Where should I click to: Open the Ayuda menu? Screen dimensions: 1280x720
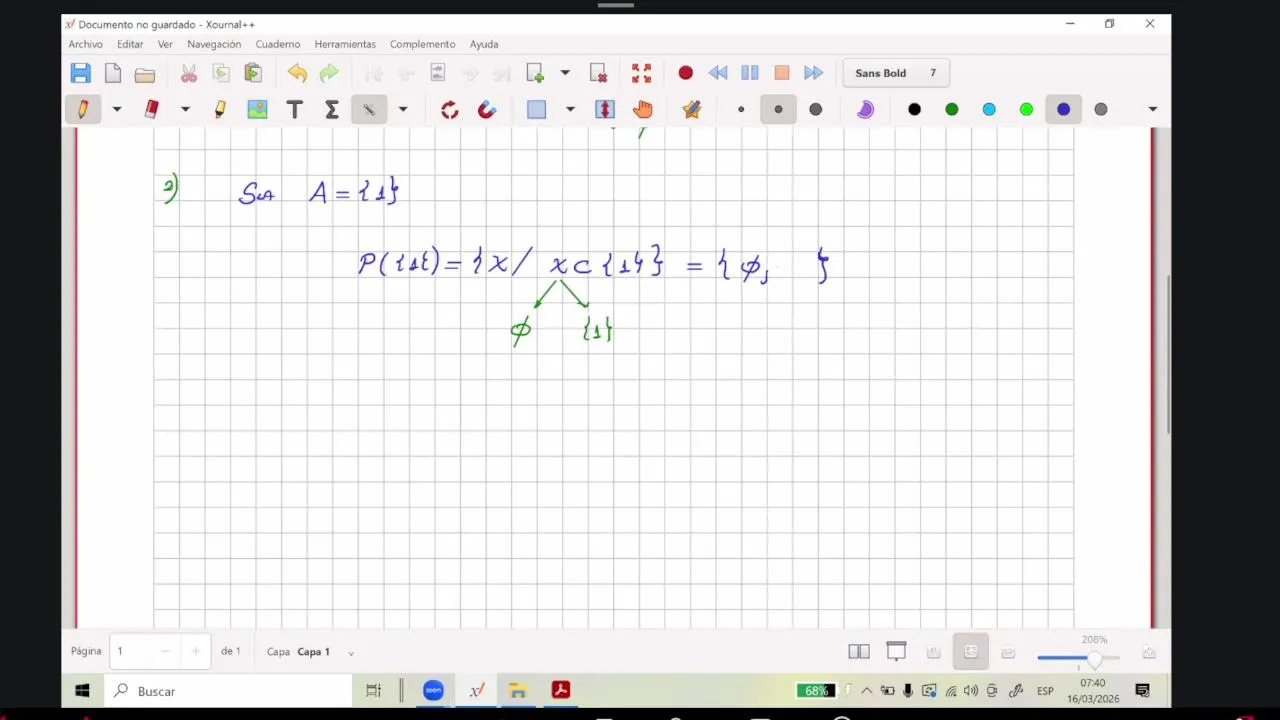484,44
